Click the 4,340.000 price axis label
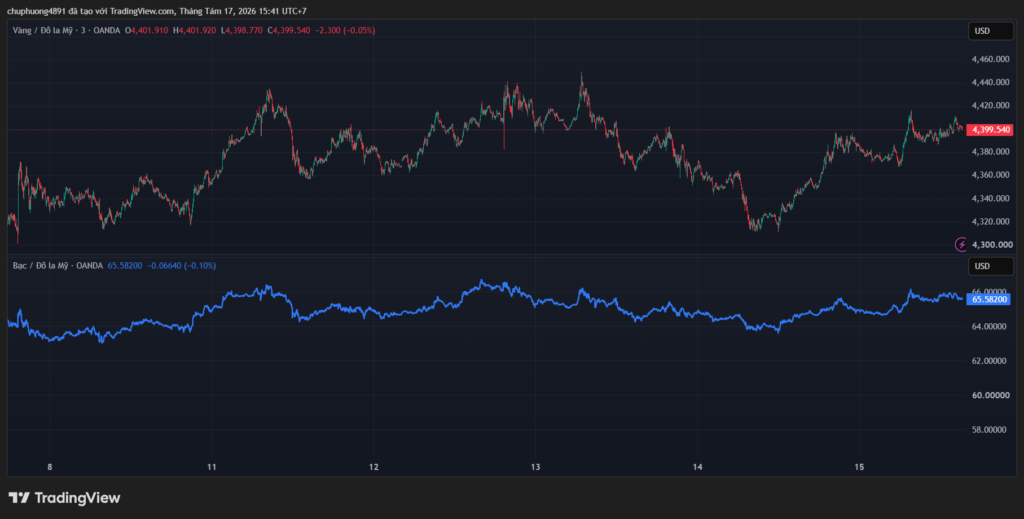The width and height of the screenshot is (1024, 519). pos(991,198)
